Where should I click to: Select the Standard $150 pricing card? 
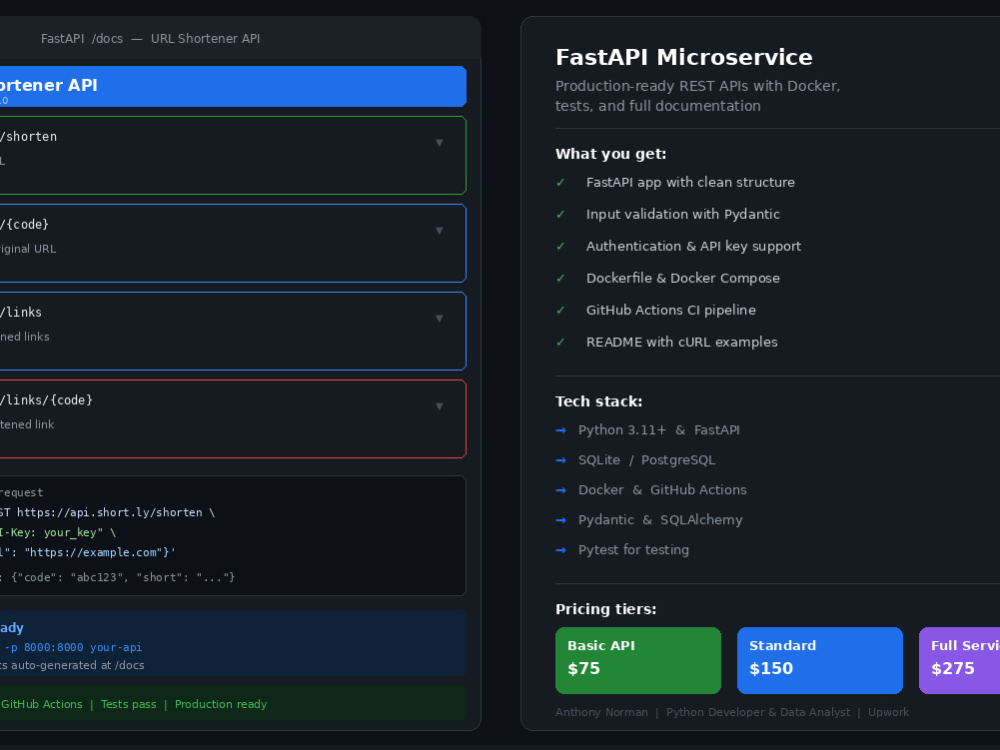pos(820,660)
